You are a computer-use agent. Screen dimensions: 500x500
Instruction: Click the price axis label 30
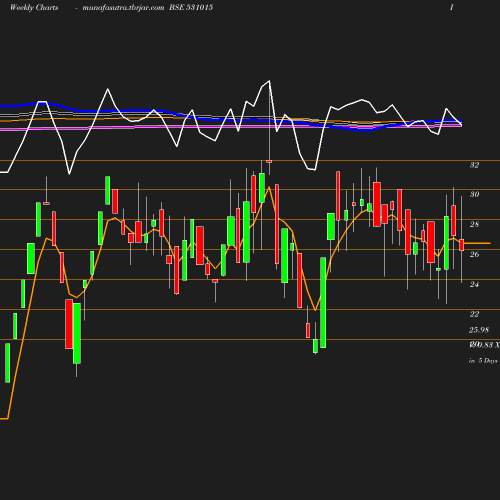(x=474, y=194)
